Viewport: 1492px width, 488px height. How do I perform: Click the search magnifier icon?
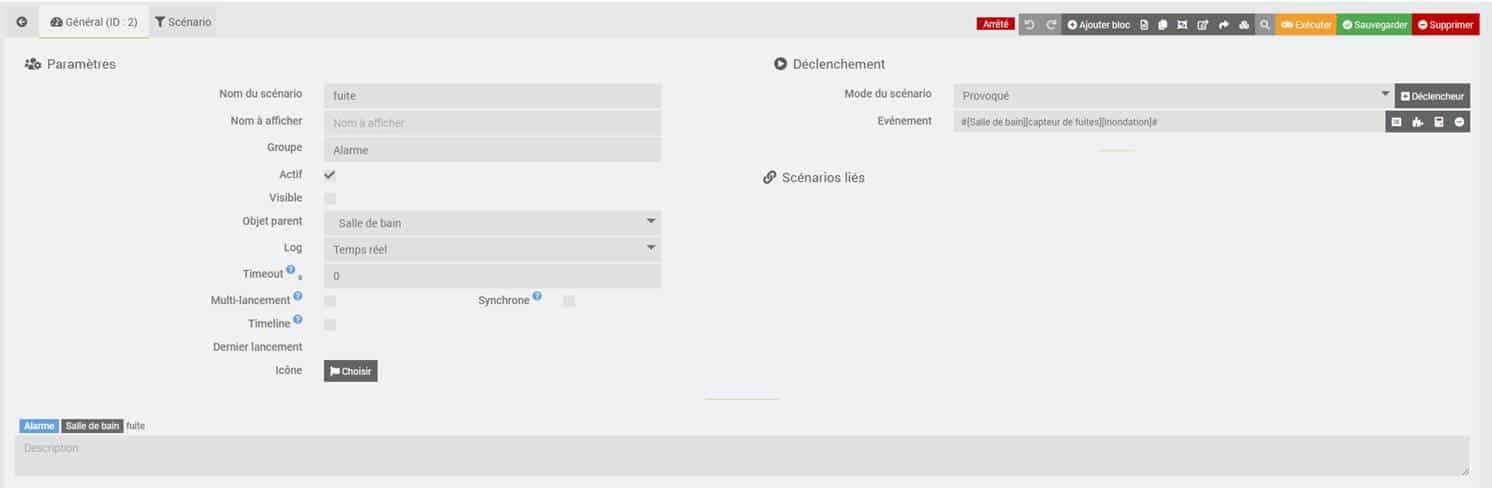(x=1265, y=24)
